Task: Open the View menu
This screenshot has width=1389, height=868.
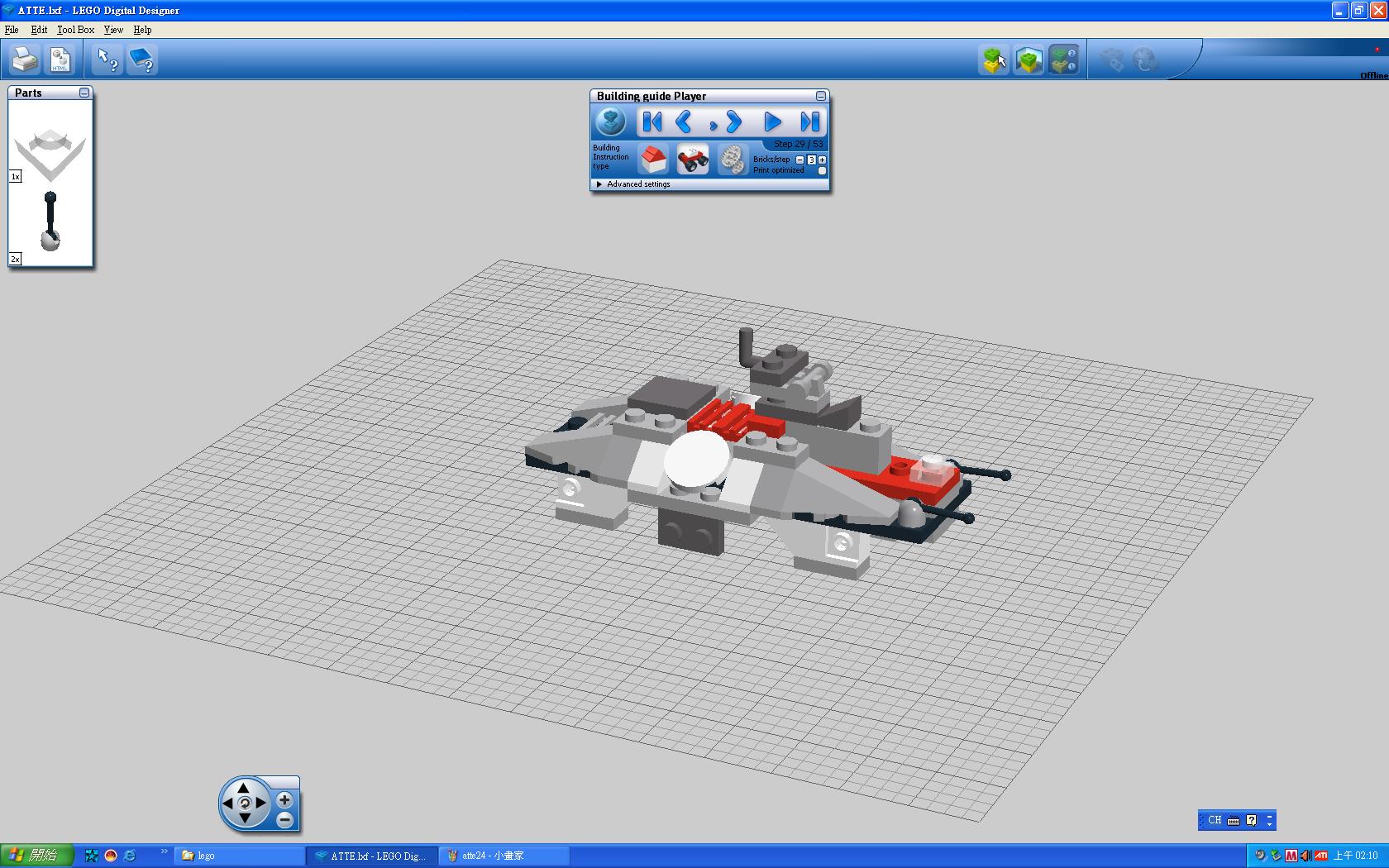Action: point(113,30)
